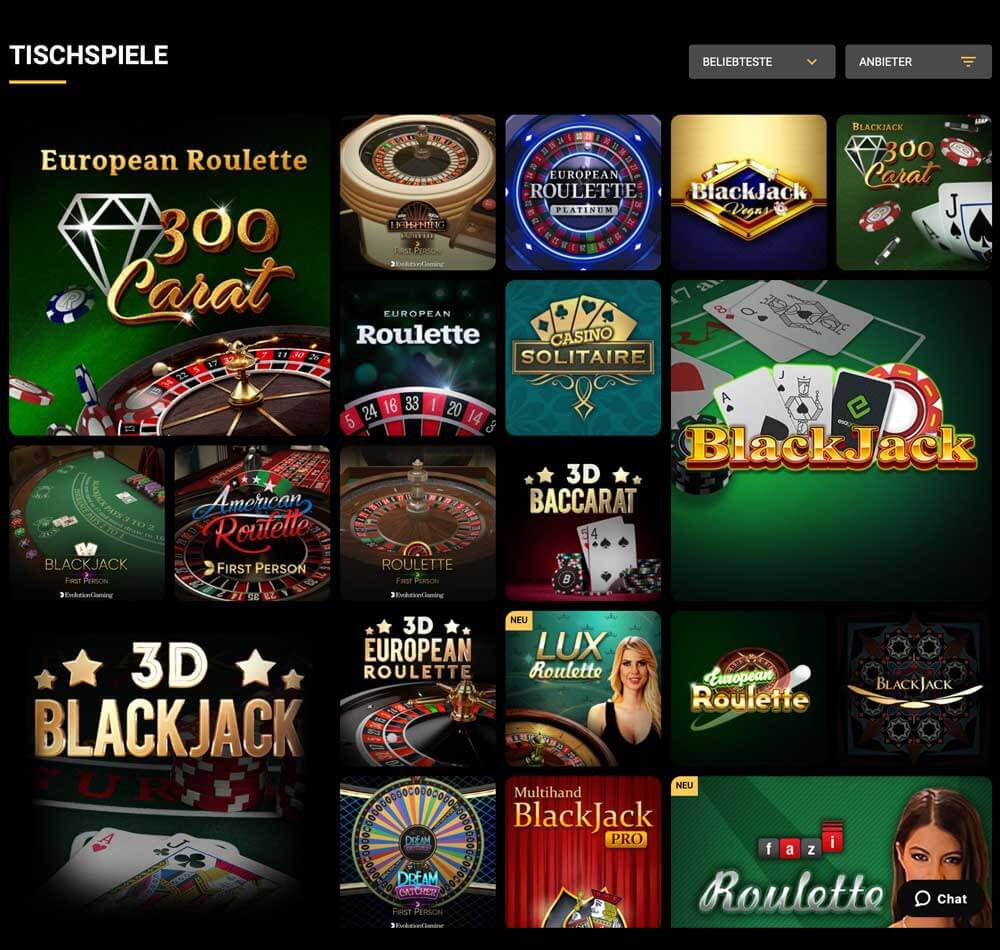Screen dimensions: 1000x950
Task: Click the filter lines icon in Anbieter
Action: tap(968, 62)
